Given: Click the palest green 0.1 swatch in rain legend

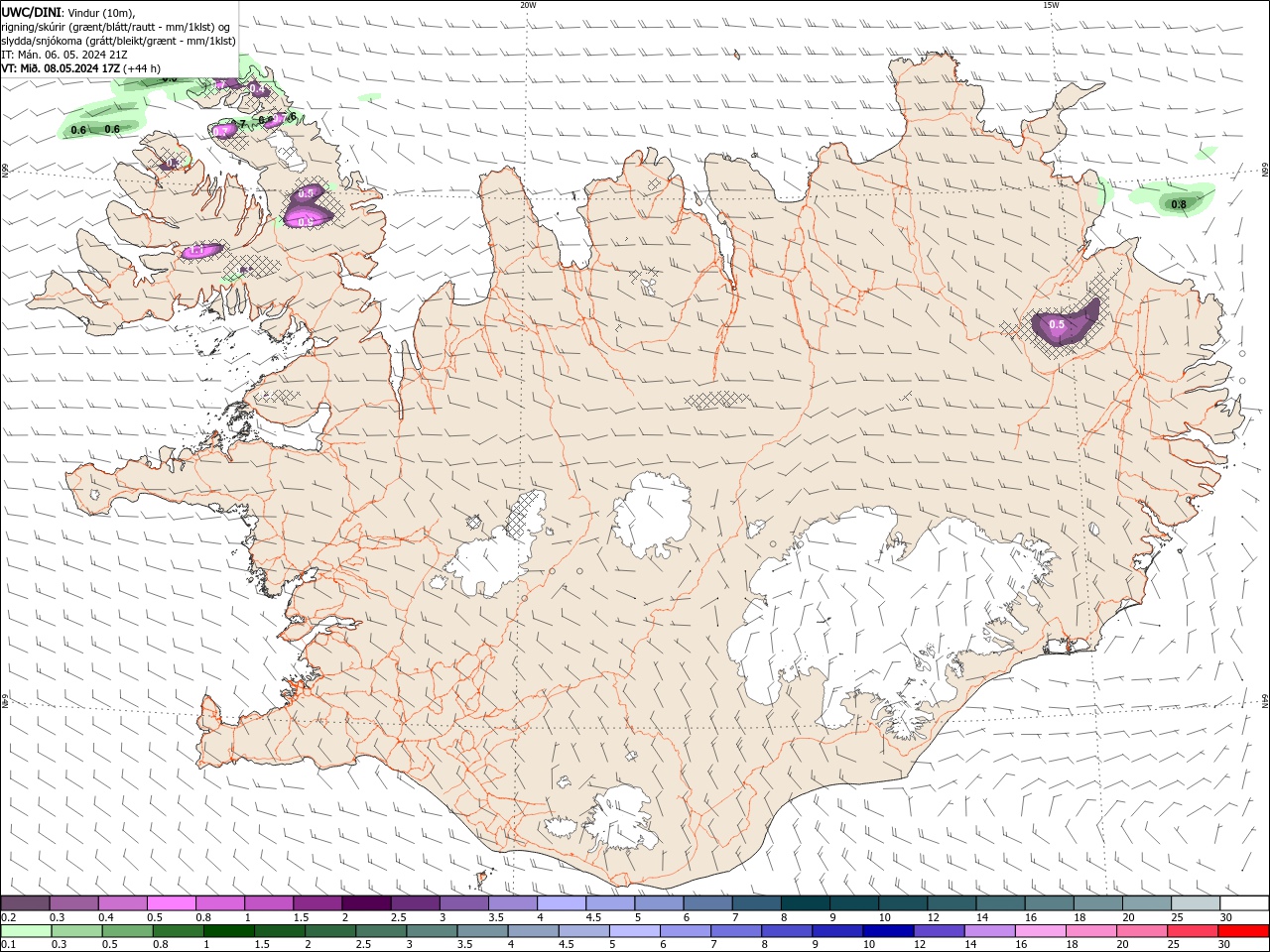Looking at the screenshot, I should [26, 931].
